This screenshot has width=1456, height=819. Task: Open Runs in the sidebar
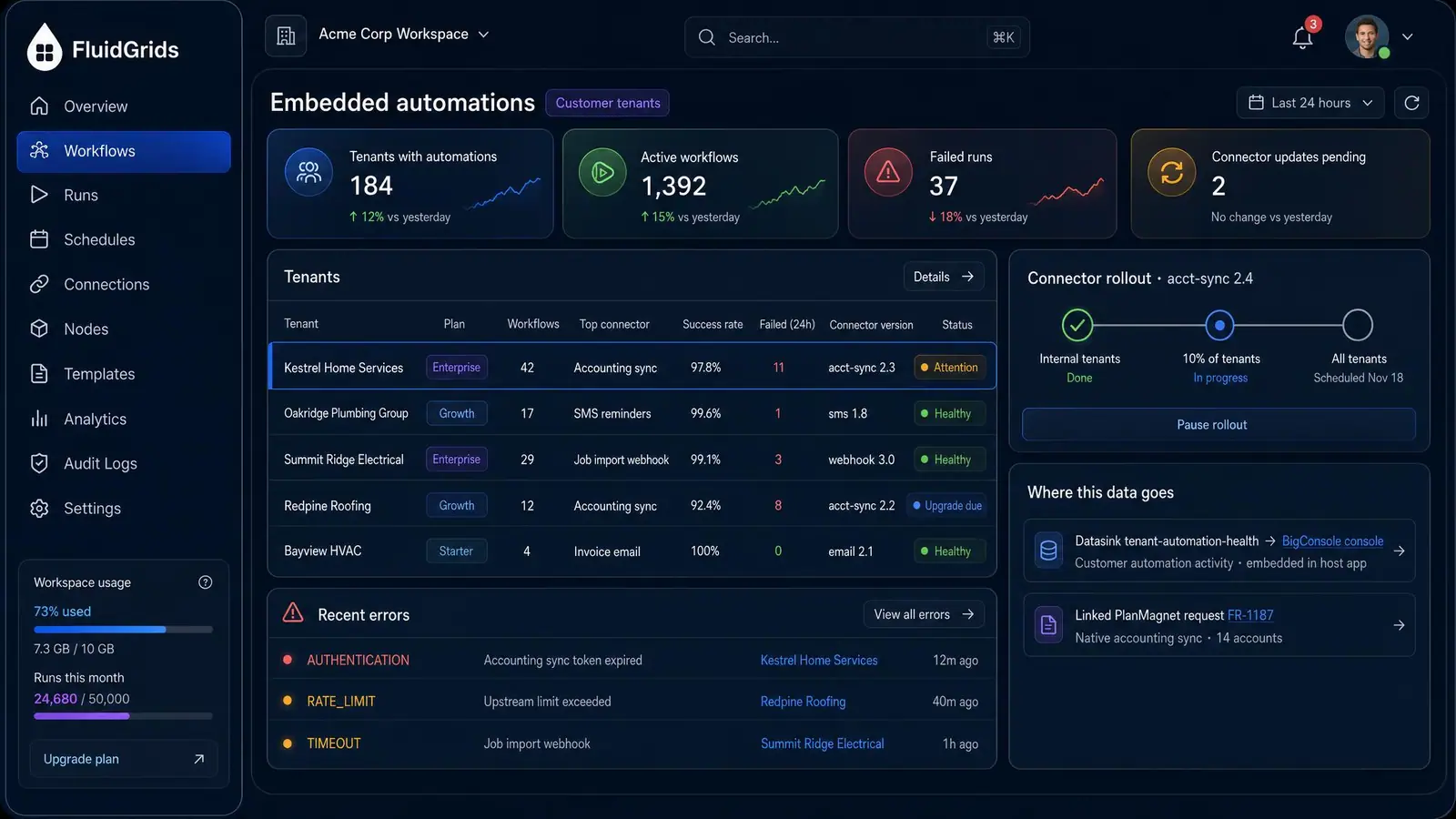click(123, 196)
